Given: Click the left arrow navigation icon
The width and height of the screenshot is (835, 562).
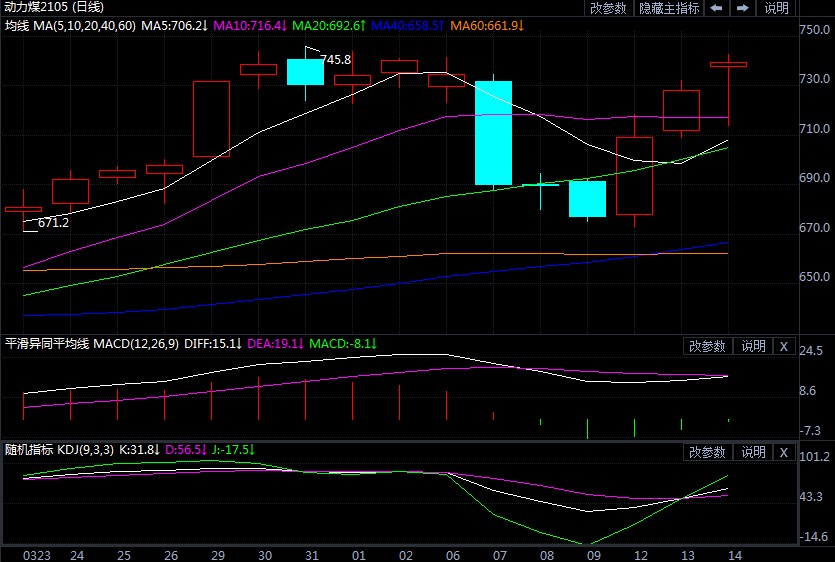Looking at the screenshot, I should point(716,8).
